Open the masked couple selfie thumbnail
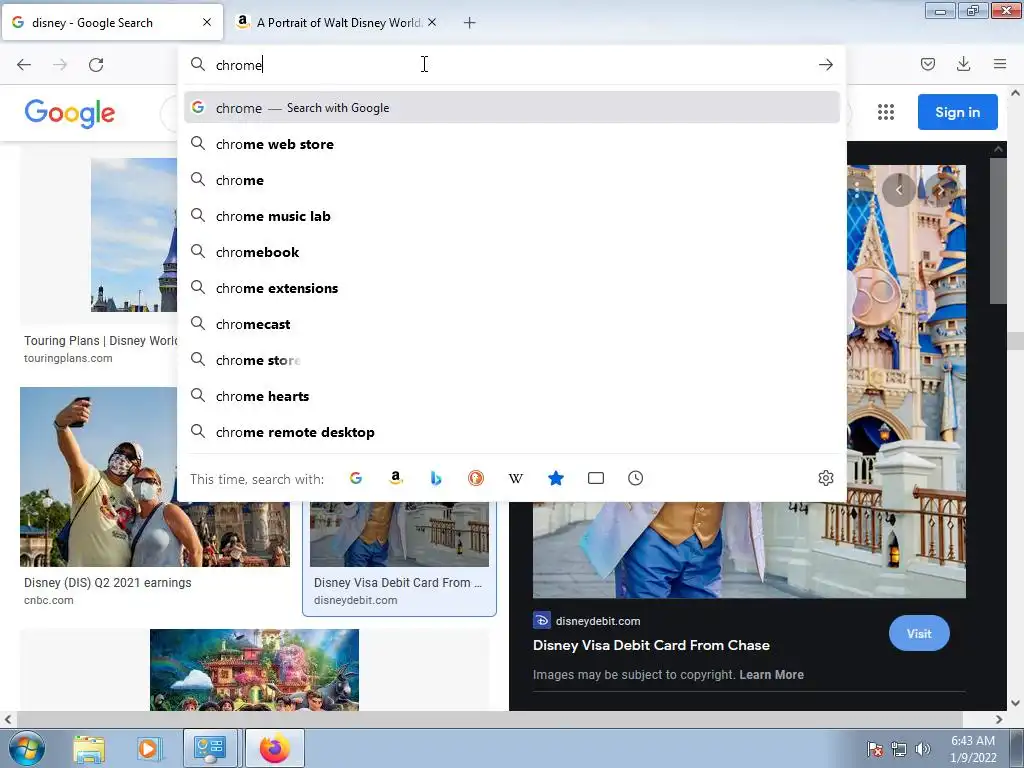1024x768 pixels. 155,477
